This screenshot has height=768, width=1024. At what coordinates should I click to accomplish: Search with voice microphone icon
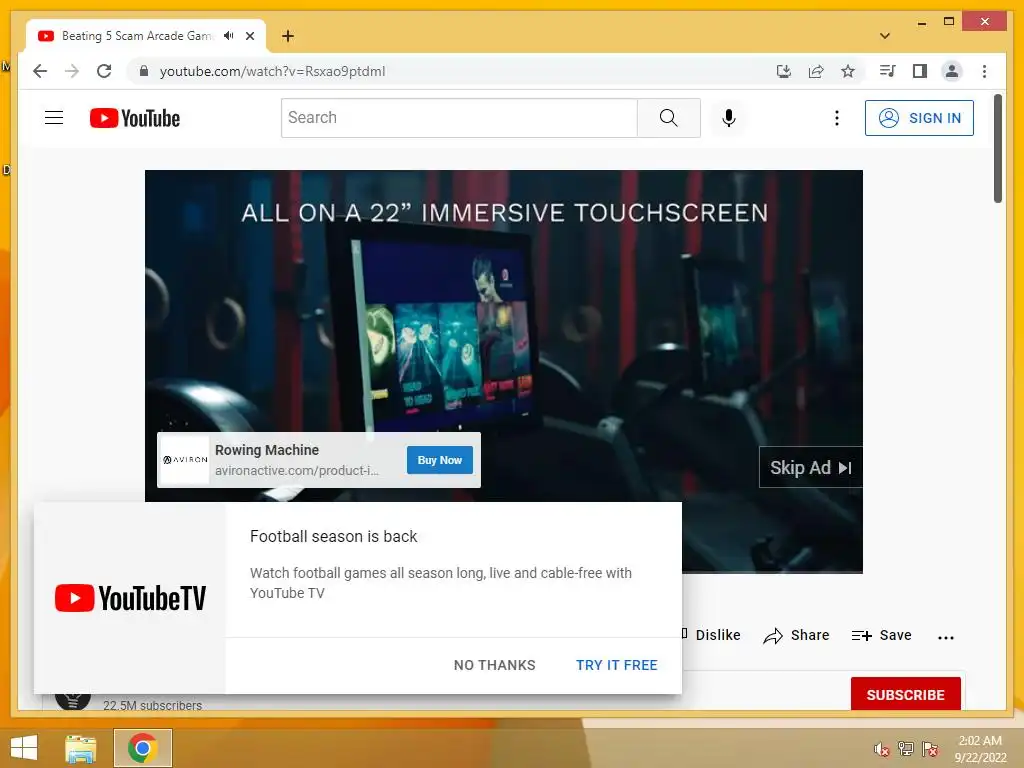[x=729, y=118]
